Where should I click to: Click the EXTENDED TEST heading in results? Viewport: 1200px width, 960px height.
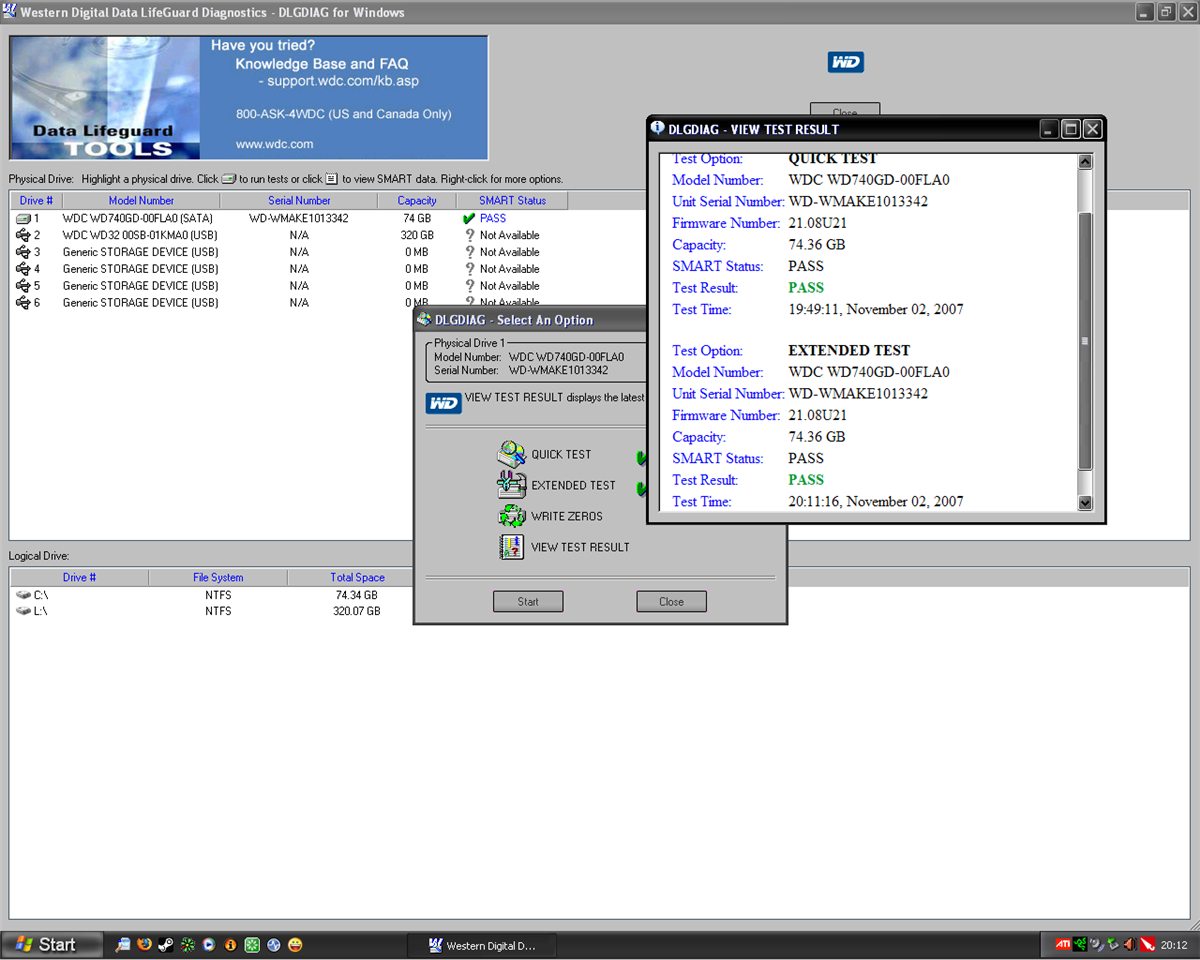(x=849, y=350)
